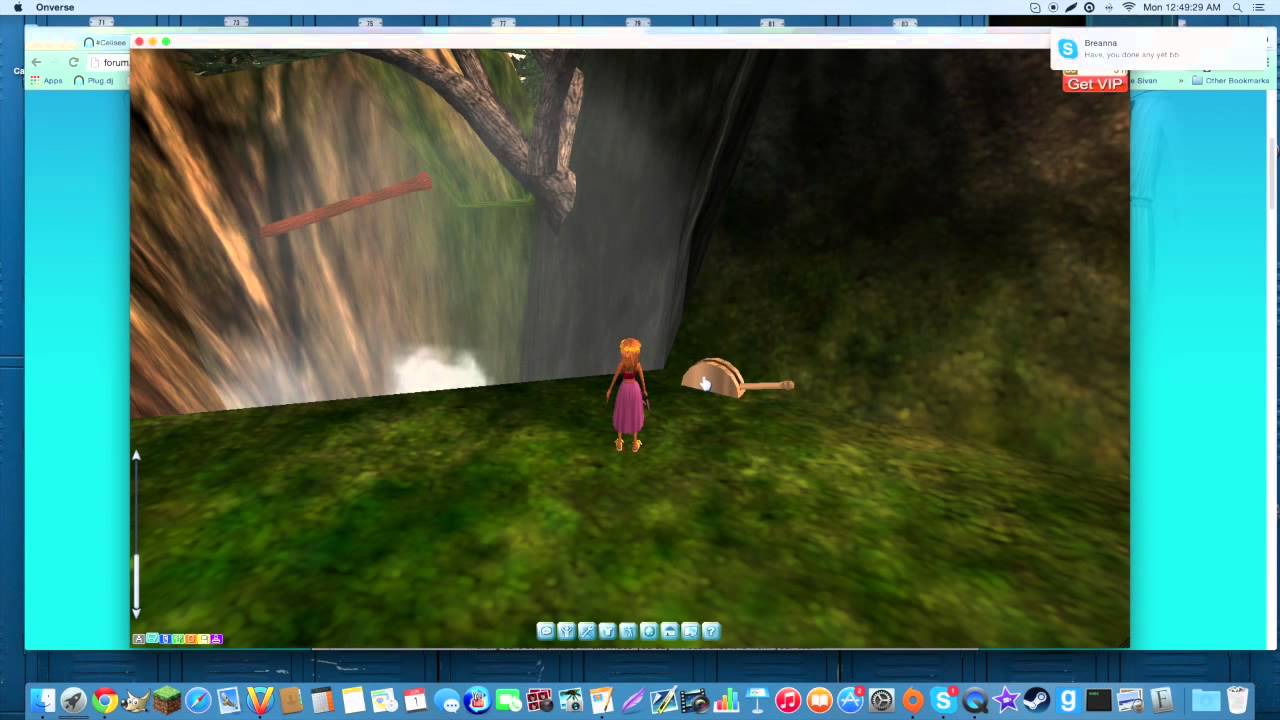Screen dimensions: 1280x720
Task: Click the down arrow of camera slider
Action: click(x=137, y=612)
